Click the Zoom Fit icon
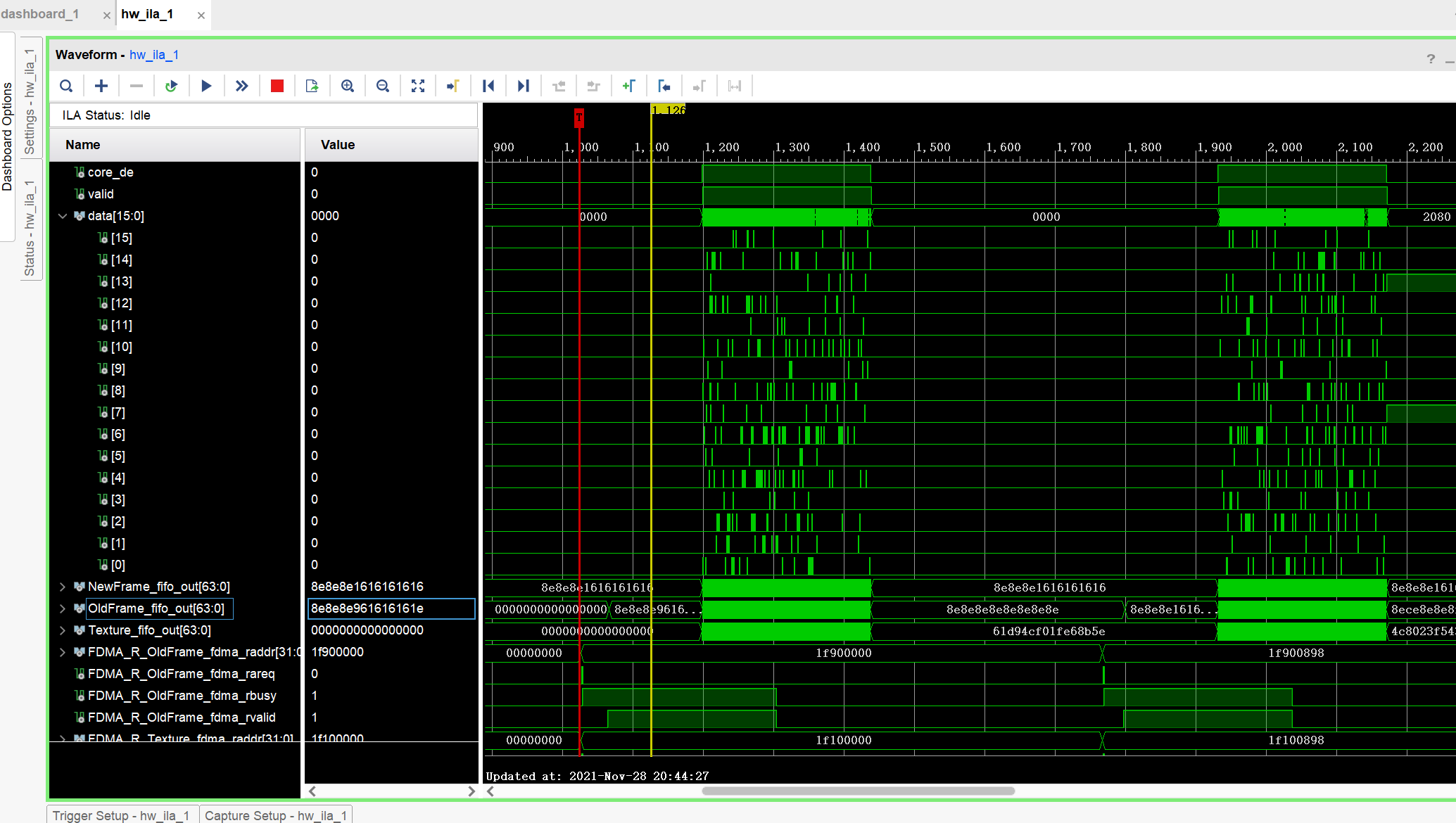Viewport: 1456px width, 823px height. pos(417,86)
